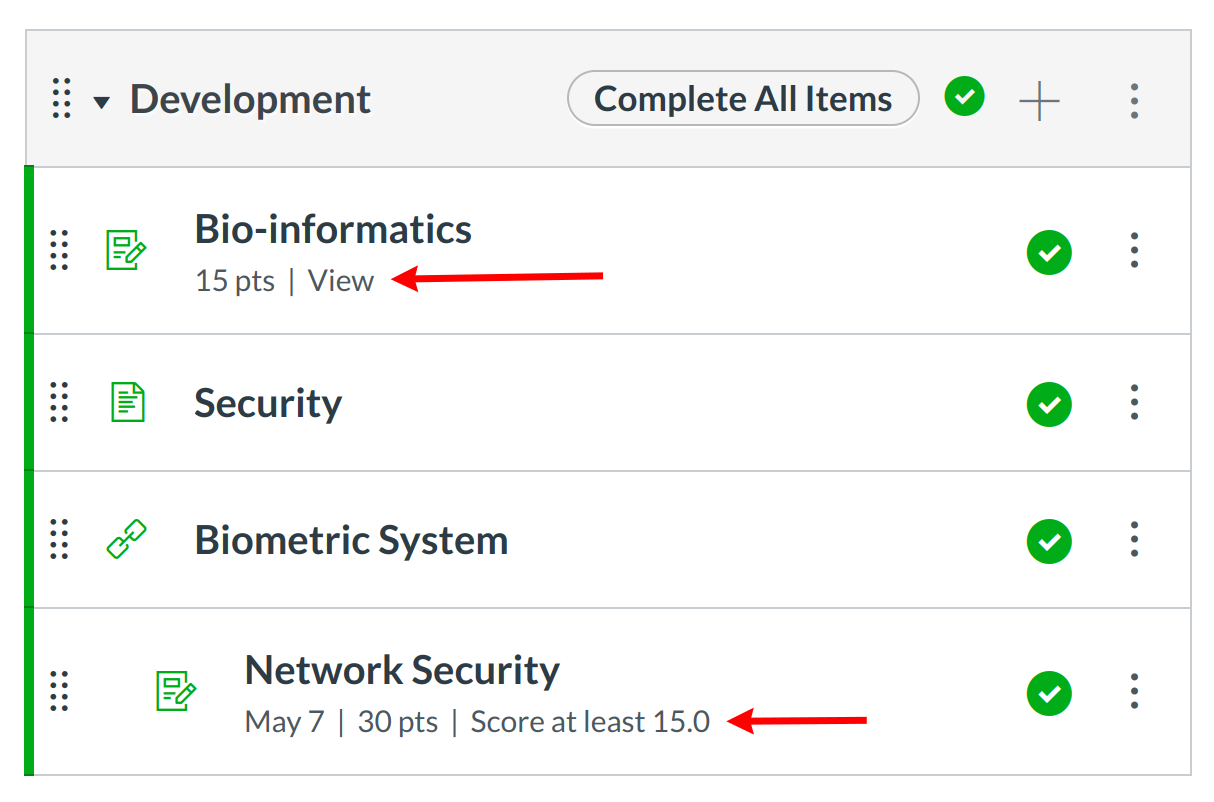The height and width of the screenshot is (802, 1214).
Task: Click Complete All Items button
Action: pyautogui.click(x=742, y=99)
